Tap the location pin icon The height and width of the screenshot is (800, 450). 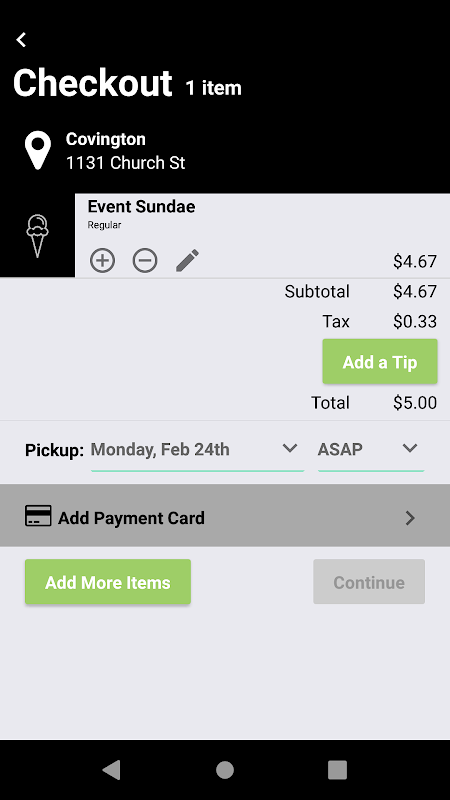tap(38, 151)
